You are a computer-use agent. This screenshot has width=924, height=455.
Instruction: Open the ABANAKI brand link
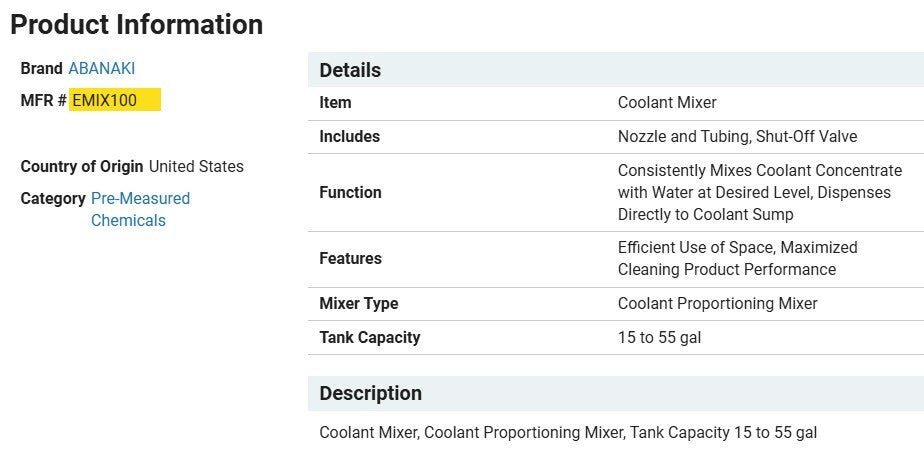(x=101, y=68)
